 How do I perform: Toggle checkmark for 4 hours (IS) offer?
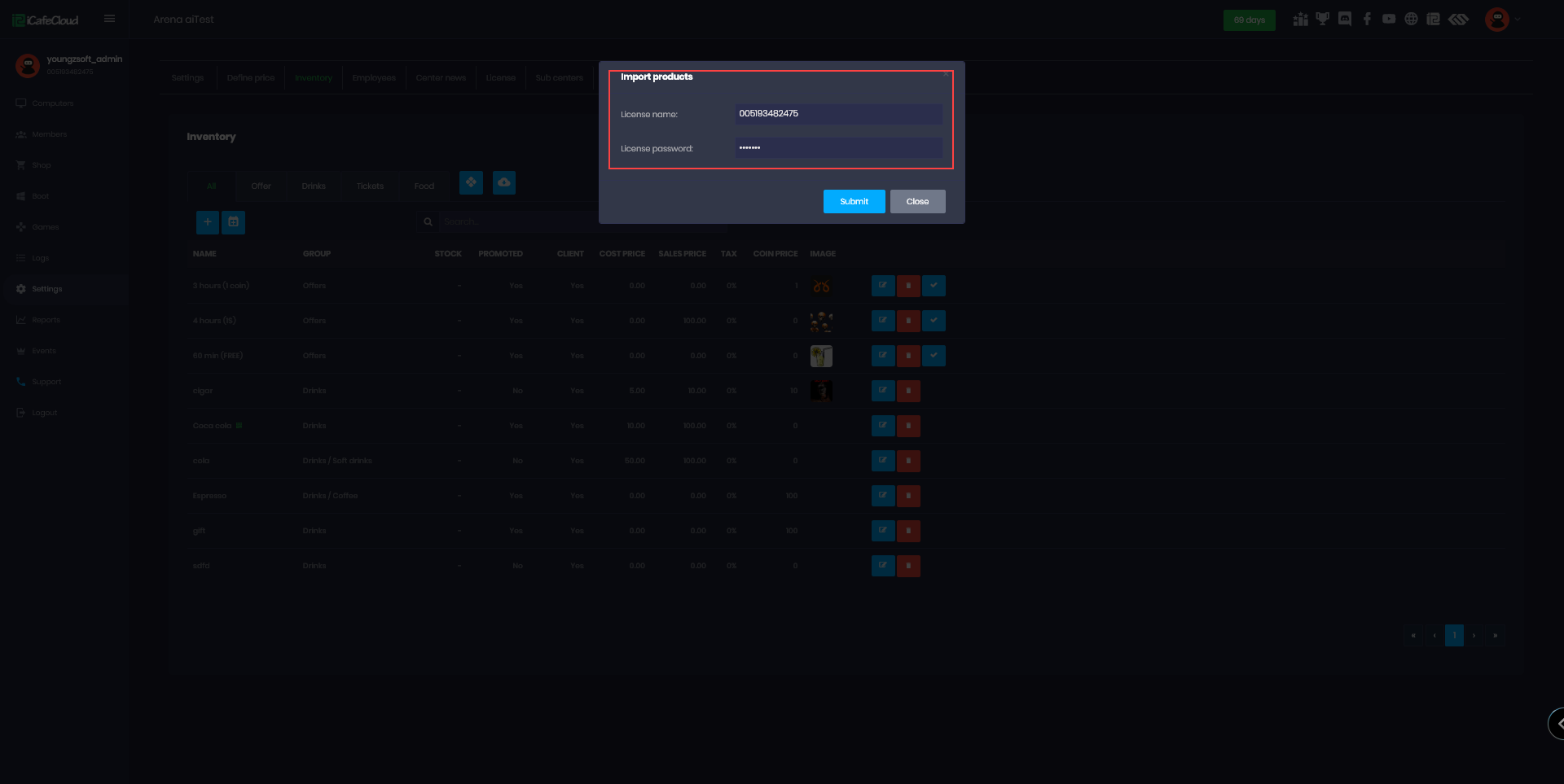click(934, 321)
